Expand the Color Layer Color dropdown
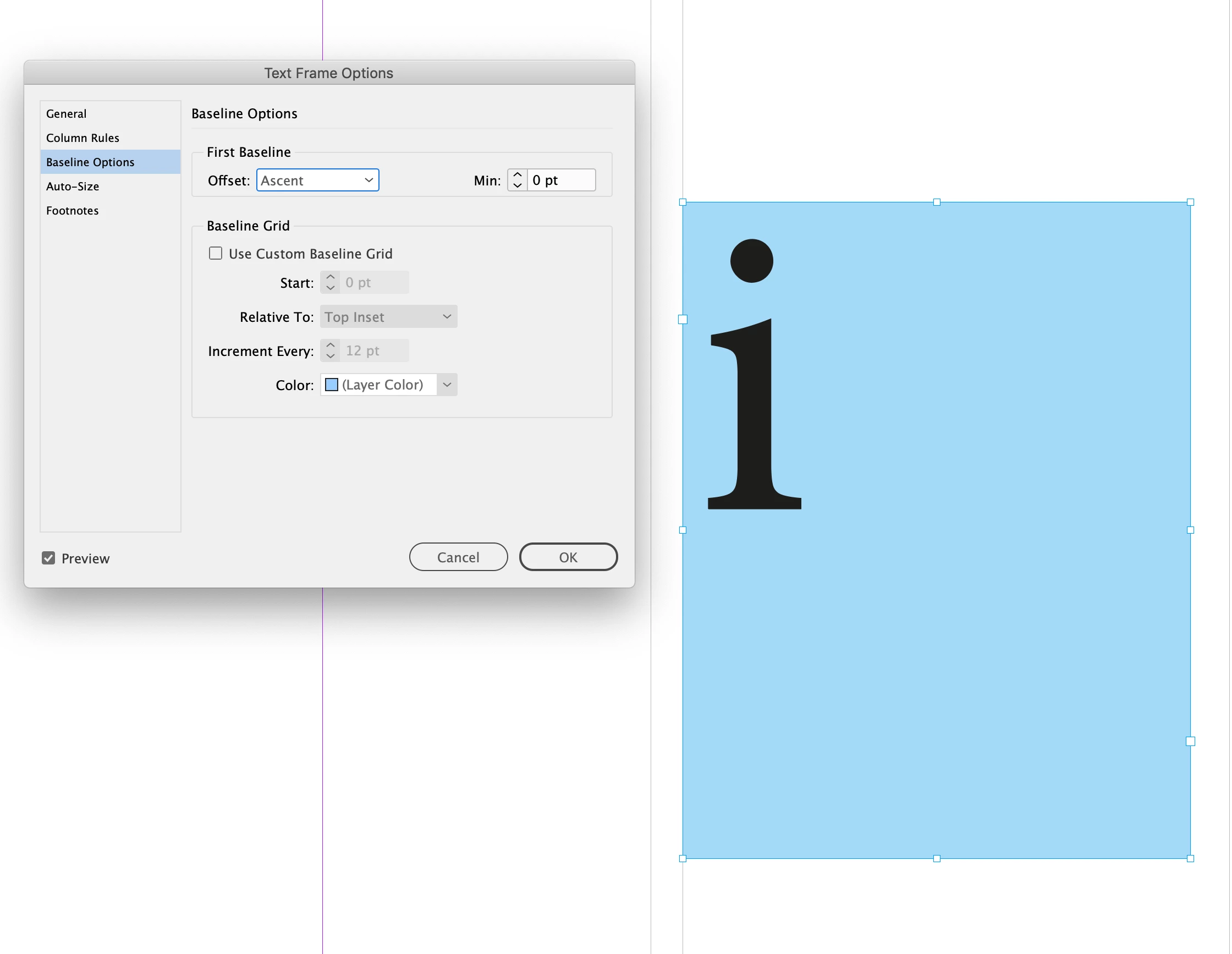Viewport: 1232px width, 954px height. [447, 385]
